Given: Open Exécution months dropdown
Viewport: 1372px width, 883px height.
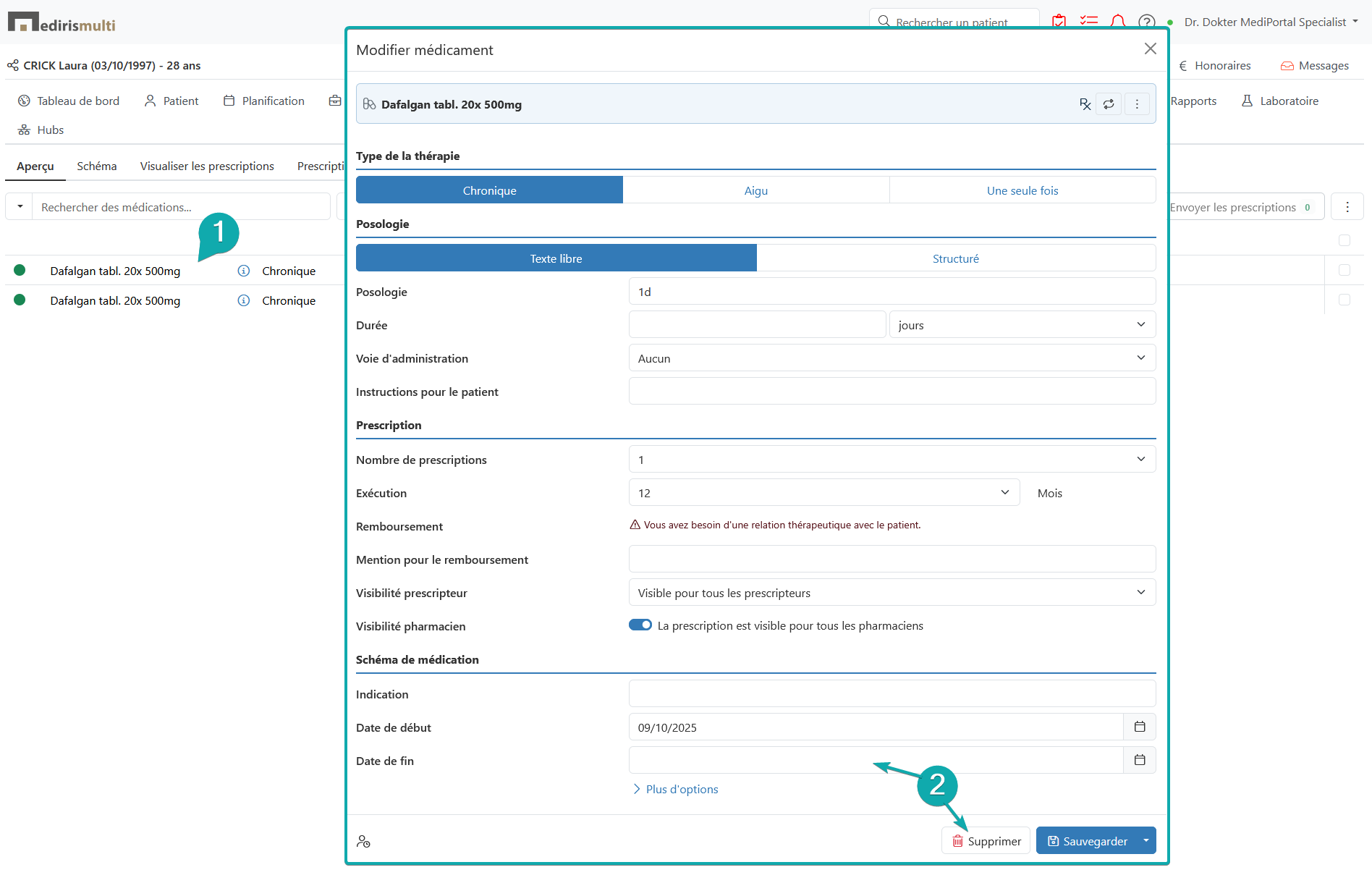Looking at the screenshot, I should [x=824, y=493].
